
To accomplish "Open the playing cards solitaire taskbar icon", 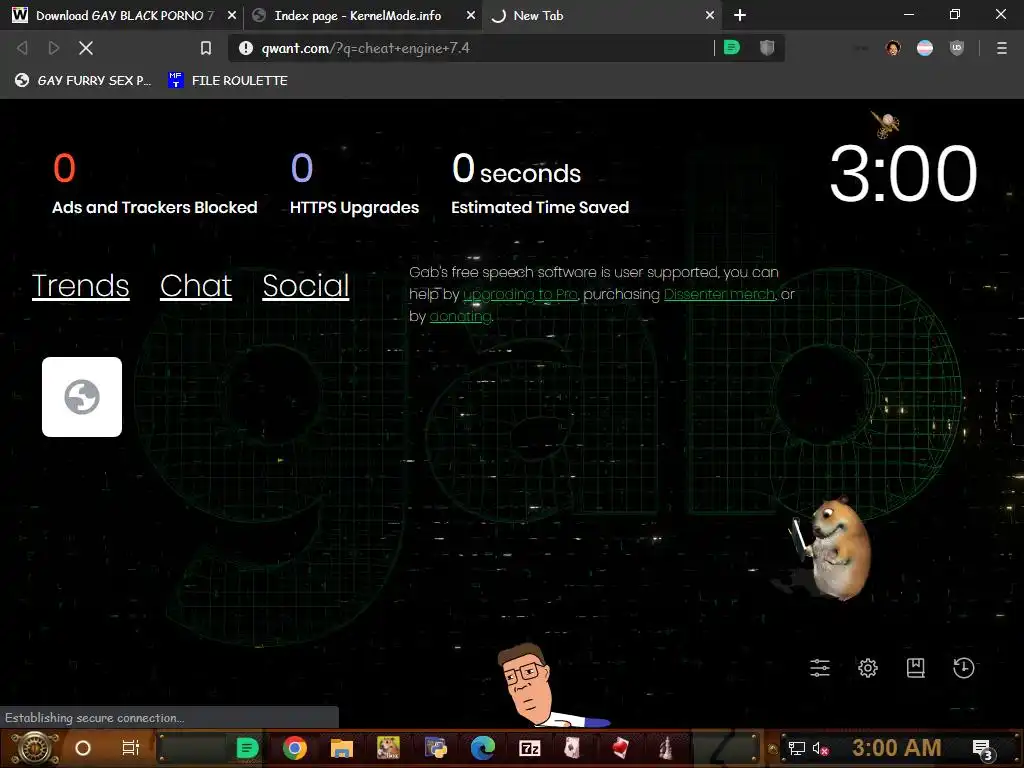I will [x=573, y=748].
